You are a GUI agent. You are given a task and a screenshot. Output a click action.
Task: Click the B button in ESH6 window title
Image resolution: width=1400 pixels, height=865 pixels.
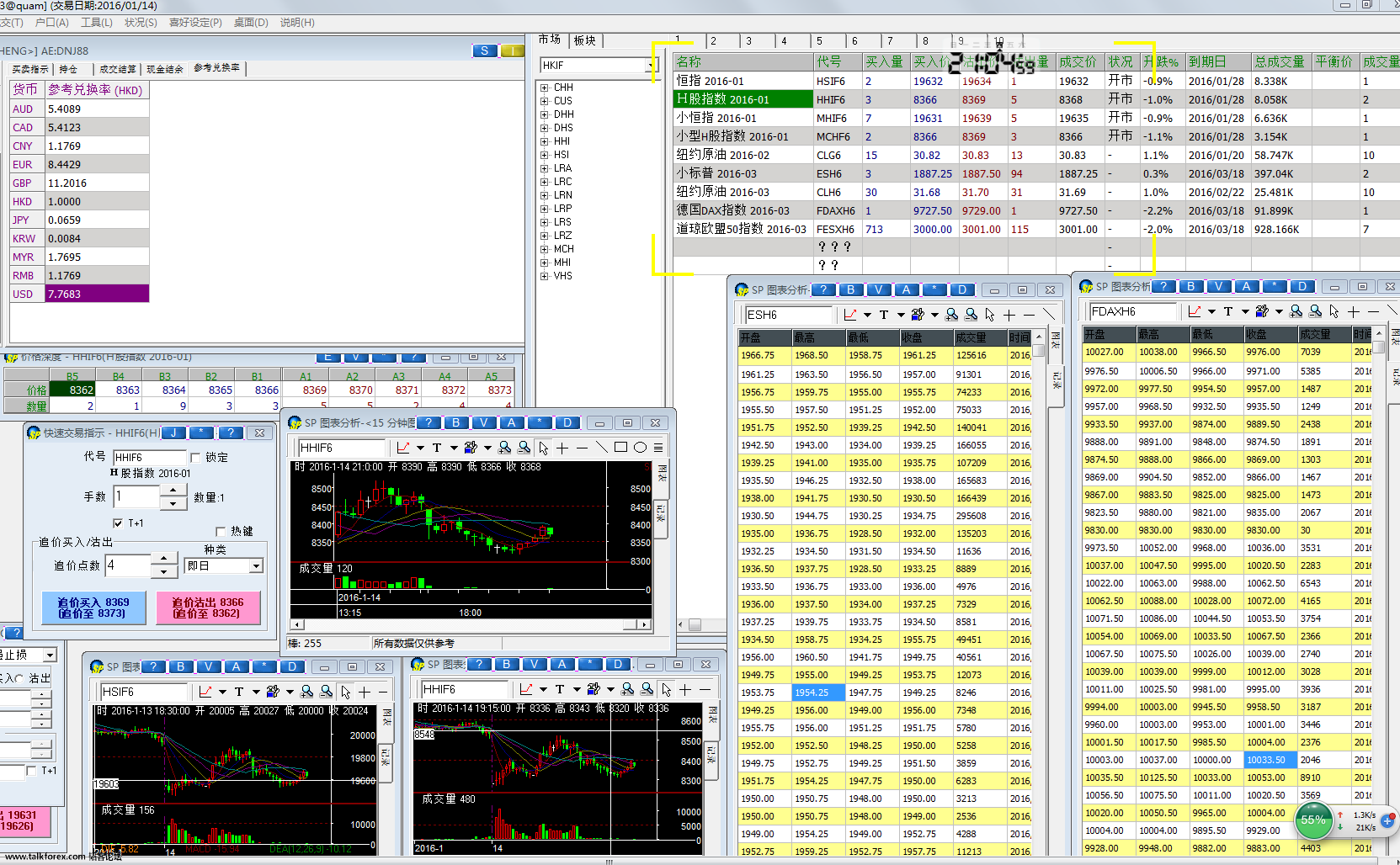(851, 289)
